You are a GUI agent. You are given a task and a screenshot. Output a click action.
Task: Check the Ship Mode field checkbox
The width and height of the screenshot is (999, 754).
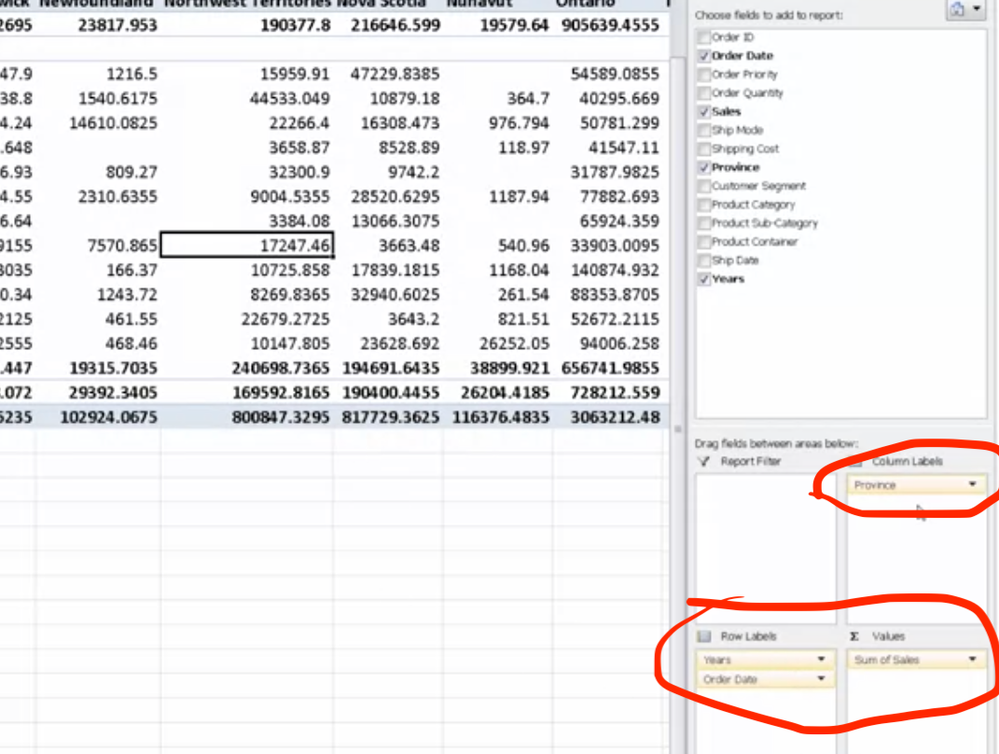point(704,130)
